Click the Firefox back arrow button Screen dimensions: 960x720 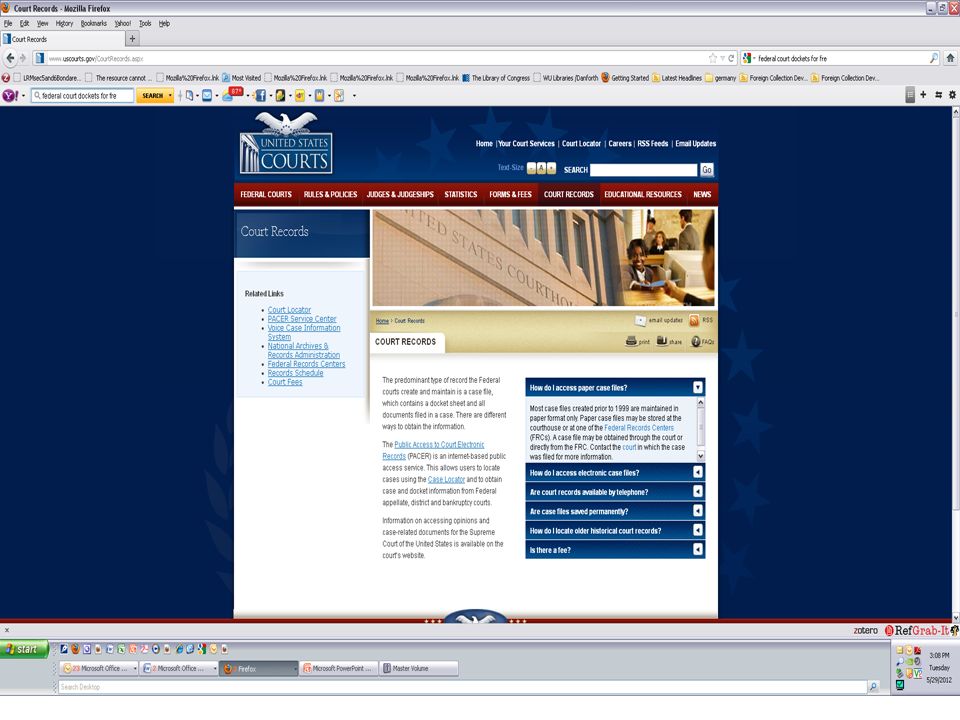coord(10,58)
